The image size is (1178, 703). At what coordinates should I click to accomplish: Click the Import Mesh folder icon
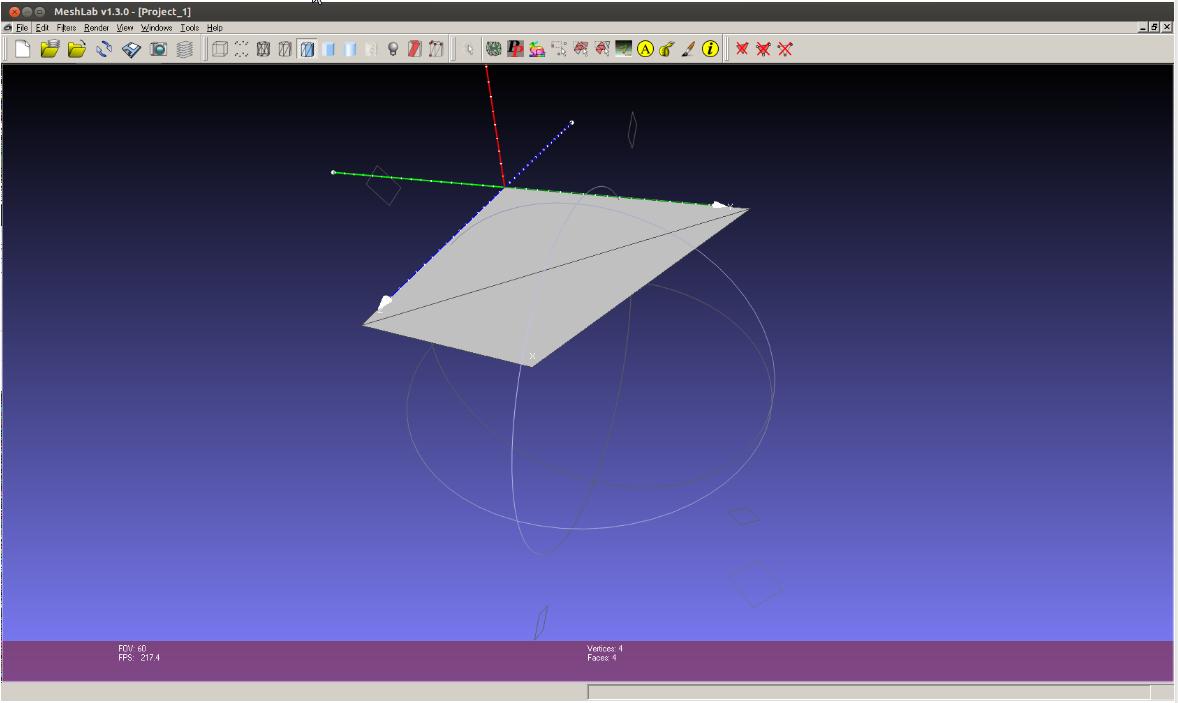(77, 49)
